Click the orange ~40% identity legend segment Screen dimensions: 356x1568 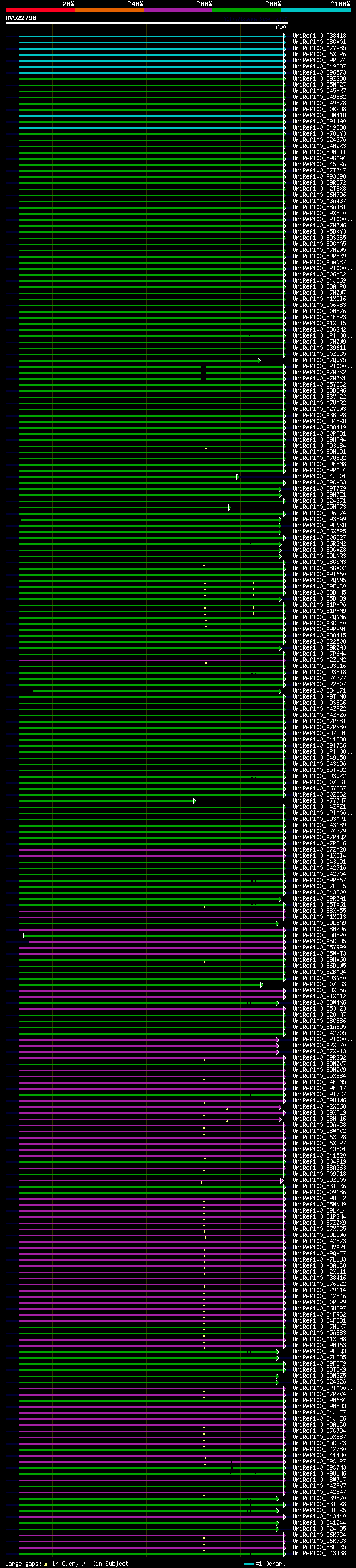(109, 10)
